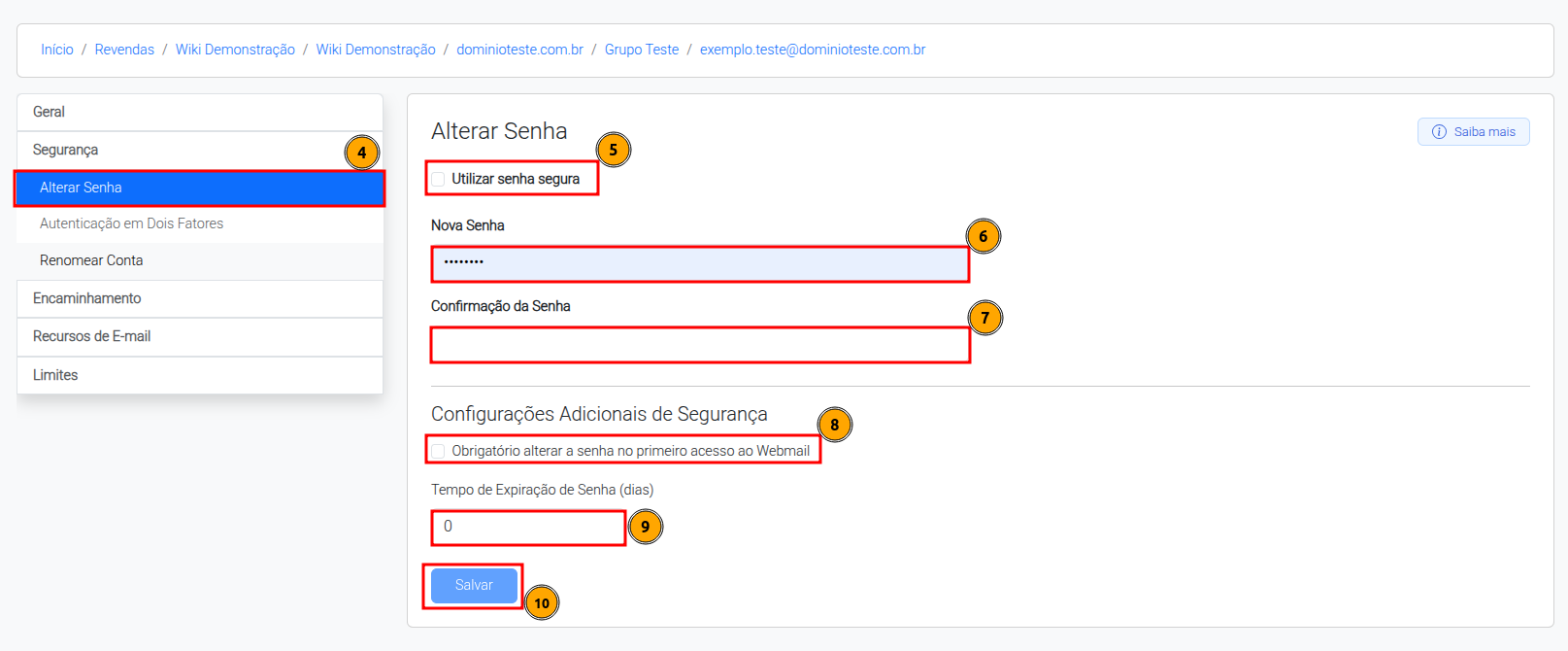Open the Geral sidebar section

[x=200, y=112]
